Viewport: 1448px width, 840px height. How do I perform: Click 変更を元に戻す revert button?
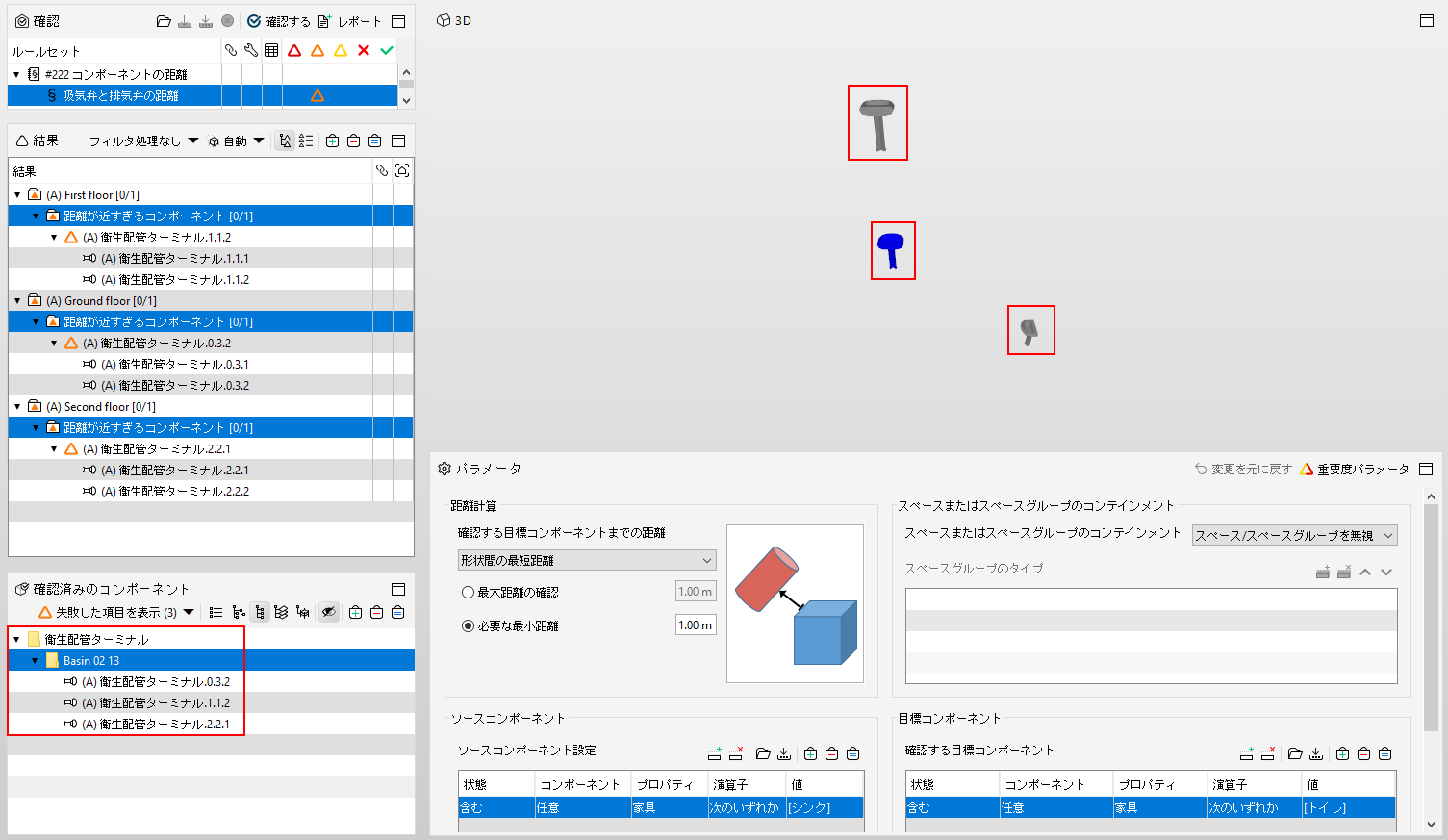tap(1243, 469)
